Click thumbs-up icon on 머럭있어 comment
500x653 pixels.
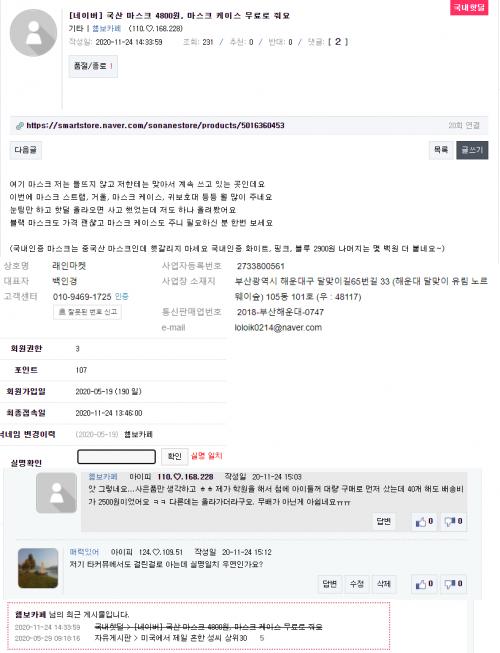tap(424, 584)
